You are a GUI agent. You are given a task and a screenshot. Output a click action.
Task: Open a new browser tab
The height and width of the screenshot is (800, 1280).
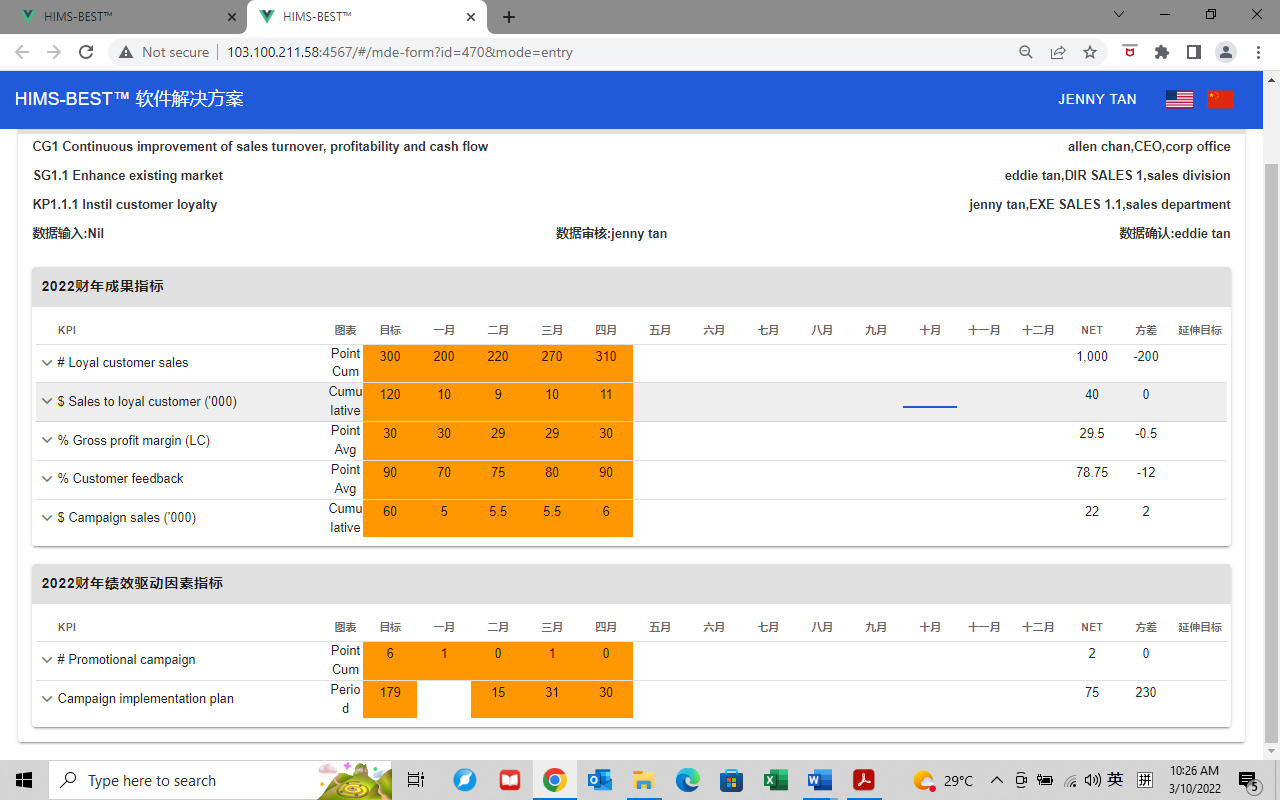509,17
